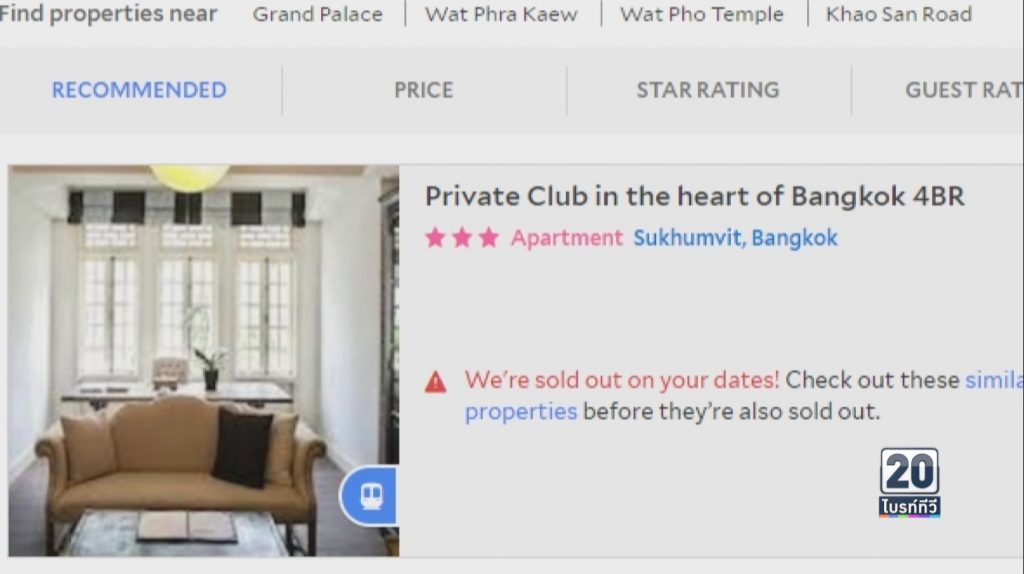Click the red warning triangle icon
1024x574 pixels.
tap(436, 382)
